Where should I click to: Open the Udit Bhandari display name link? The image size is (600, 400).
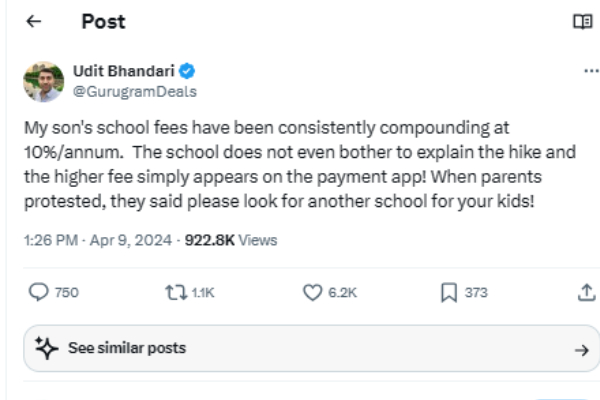pos(124,72)
